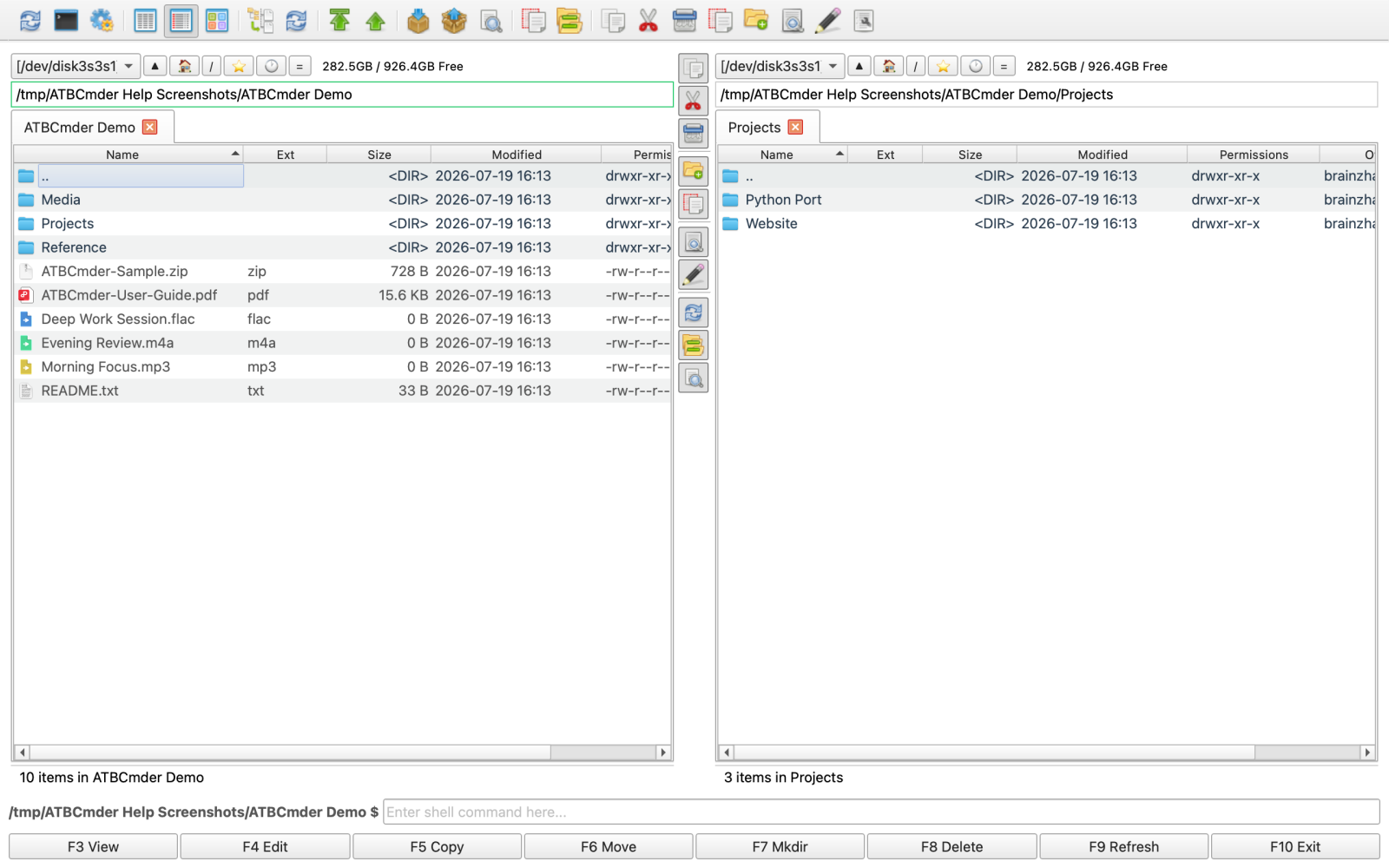Image resolution: width=1389 pixels, height=868 pixels.
Task: Click the right panel scrollbar right arrow
Action: (1367, 753)
